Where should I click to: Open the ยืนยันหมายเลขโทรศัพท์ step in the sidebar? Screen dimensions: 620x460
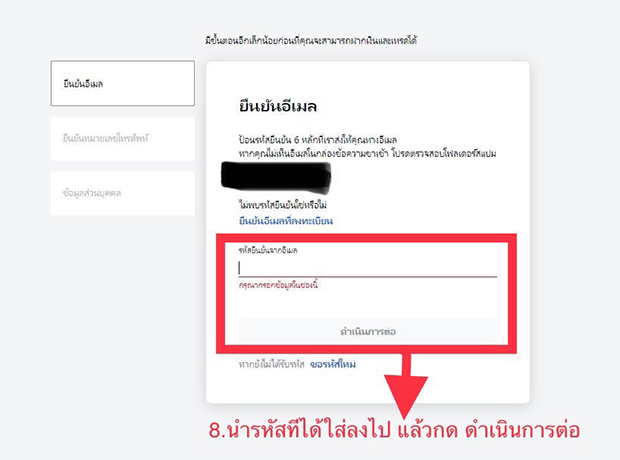[x=123, y=138]
